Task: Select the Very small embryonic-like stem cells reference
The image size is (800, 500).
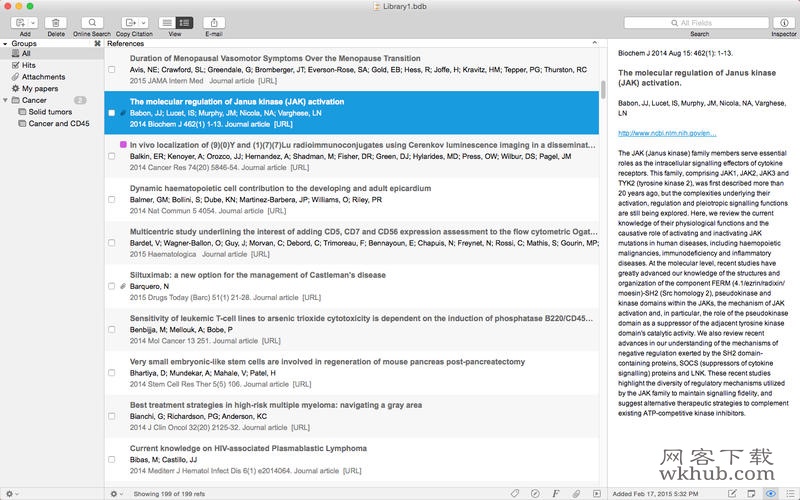Action: 352,373
